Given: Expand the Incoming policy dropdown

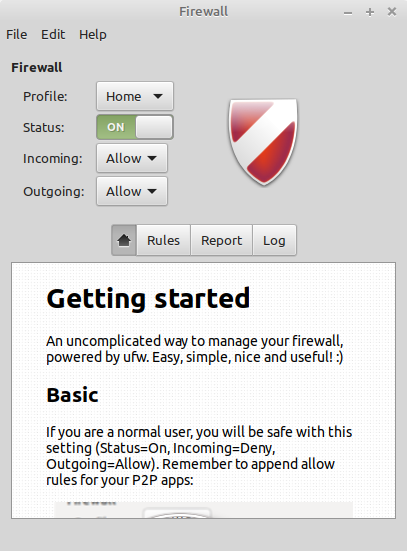Looking at the screenshot, I should [132, 158].
